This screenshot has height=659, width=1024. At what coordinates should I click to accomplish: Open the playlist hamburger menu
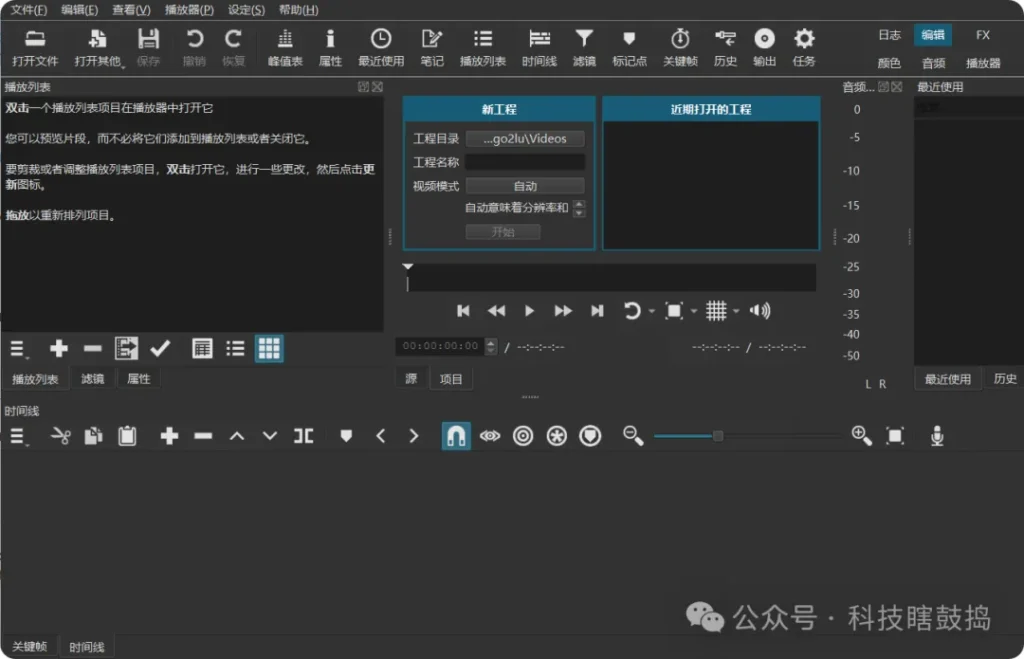(x=18, y=349)
